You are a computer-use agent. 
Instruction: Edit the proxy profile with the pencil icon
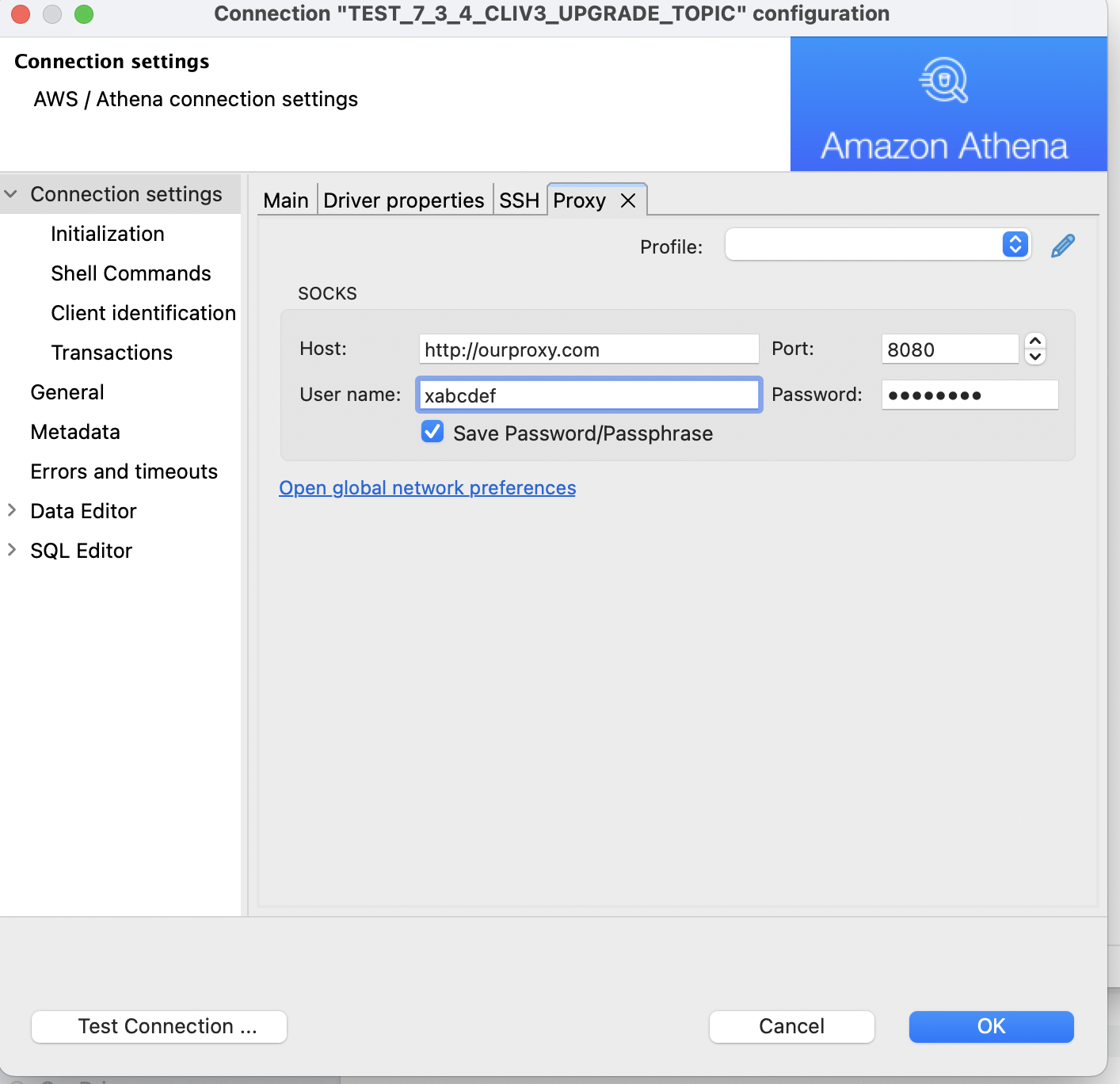[1062, 246]
